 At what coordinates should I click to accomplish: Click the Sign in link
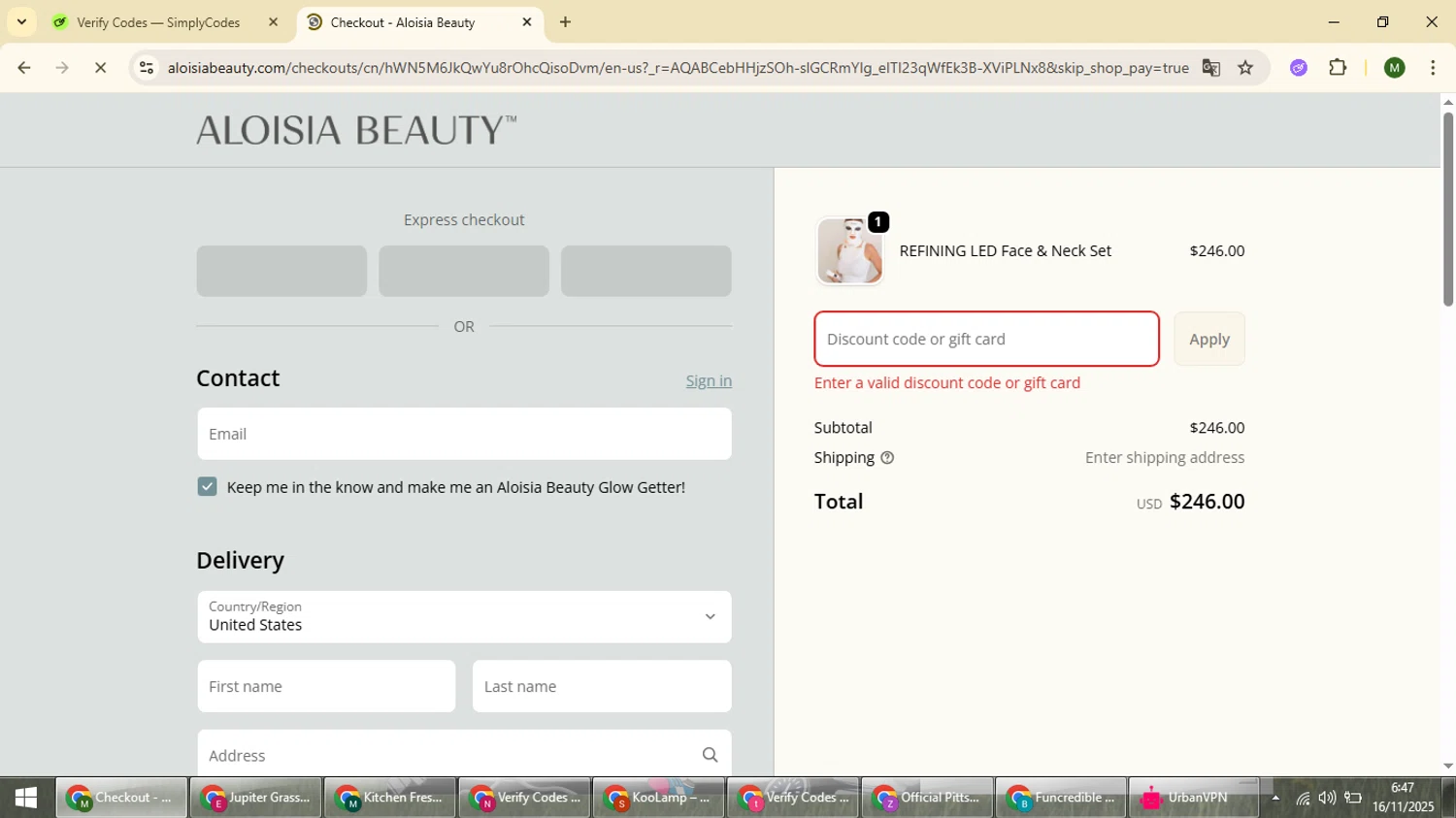pyautogui.click(x=709, y=381)
